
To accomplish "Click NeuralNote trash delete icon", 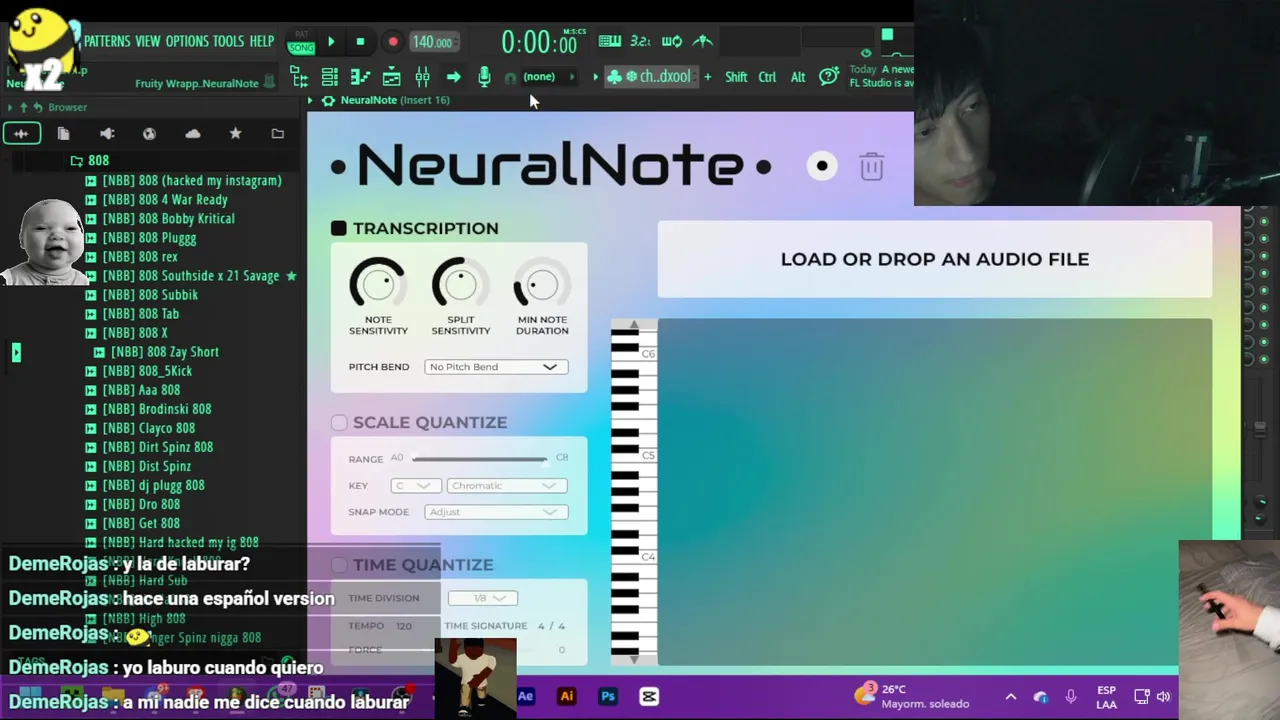I will 871,166.
